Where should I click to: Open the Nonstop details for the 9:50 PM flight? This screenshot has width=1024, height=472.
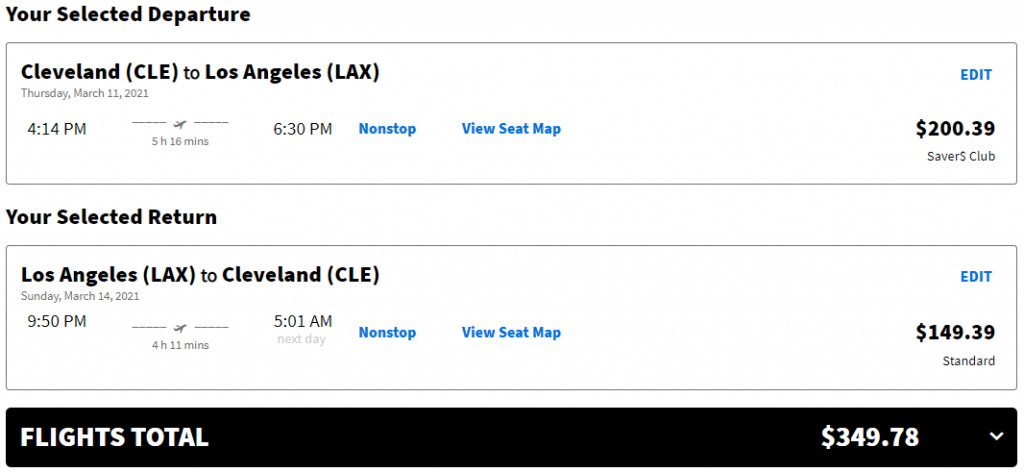[x=387, y=332]
